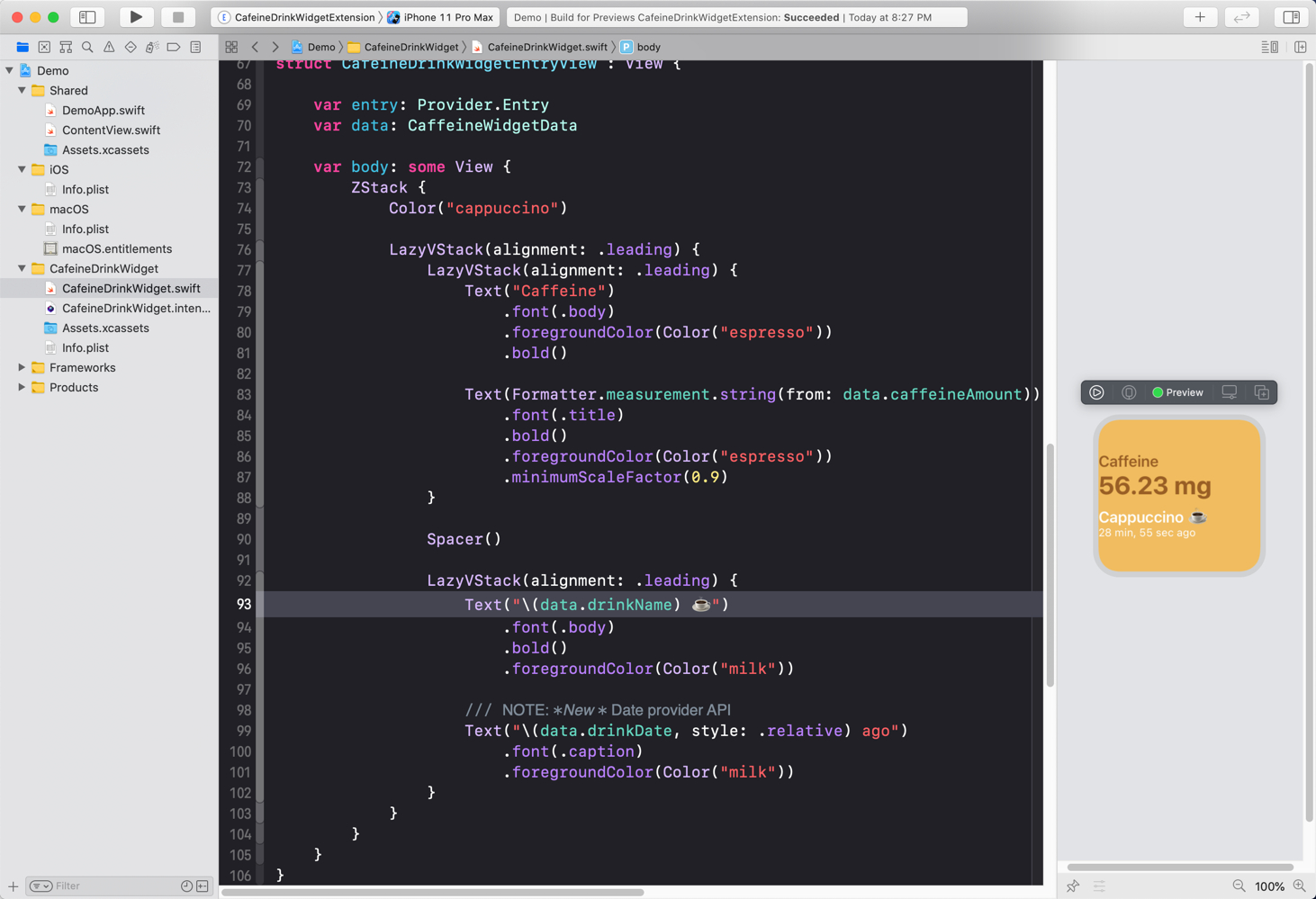Expand the Products folder
This screenshot has height=899, width=1316.
tap(22, 387)
